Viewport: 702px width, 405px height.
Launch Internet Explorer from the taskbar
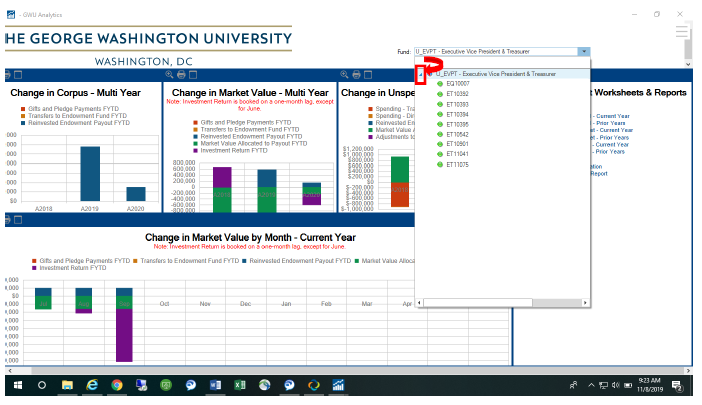[92, 385]
